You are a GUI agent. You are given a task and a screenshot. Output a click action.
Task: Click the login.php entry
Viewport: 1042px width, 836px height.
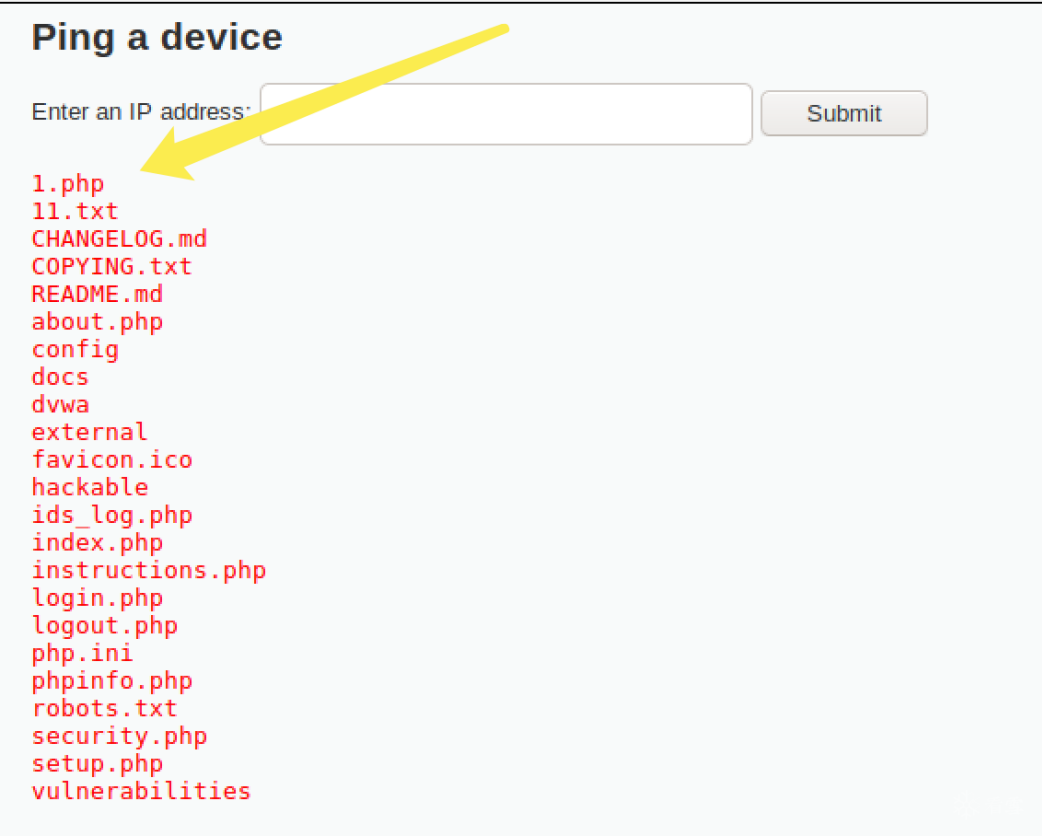(x=97, y=598)
